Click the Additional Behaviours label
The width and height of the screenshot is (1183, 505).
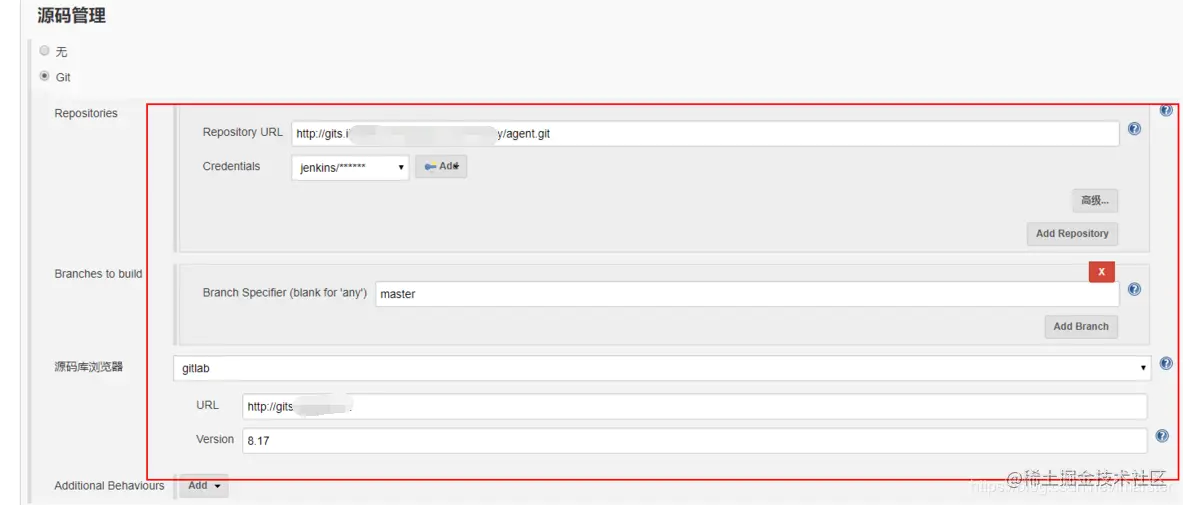[x=109, y=486]
